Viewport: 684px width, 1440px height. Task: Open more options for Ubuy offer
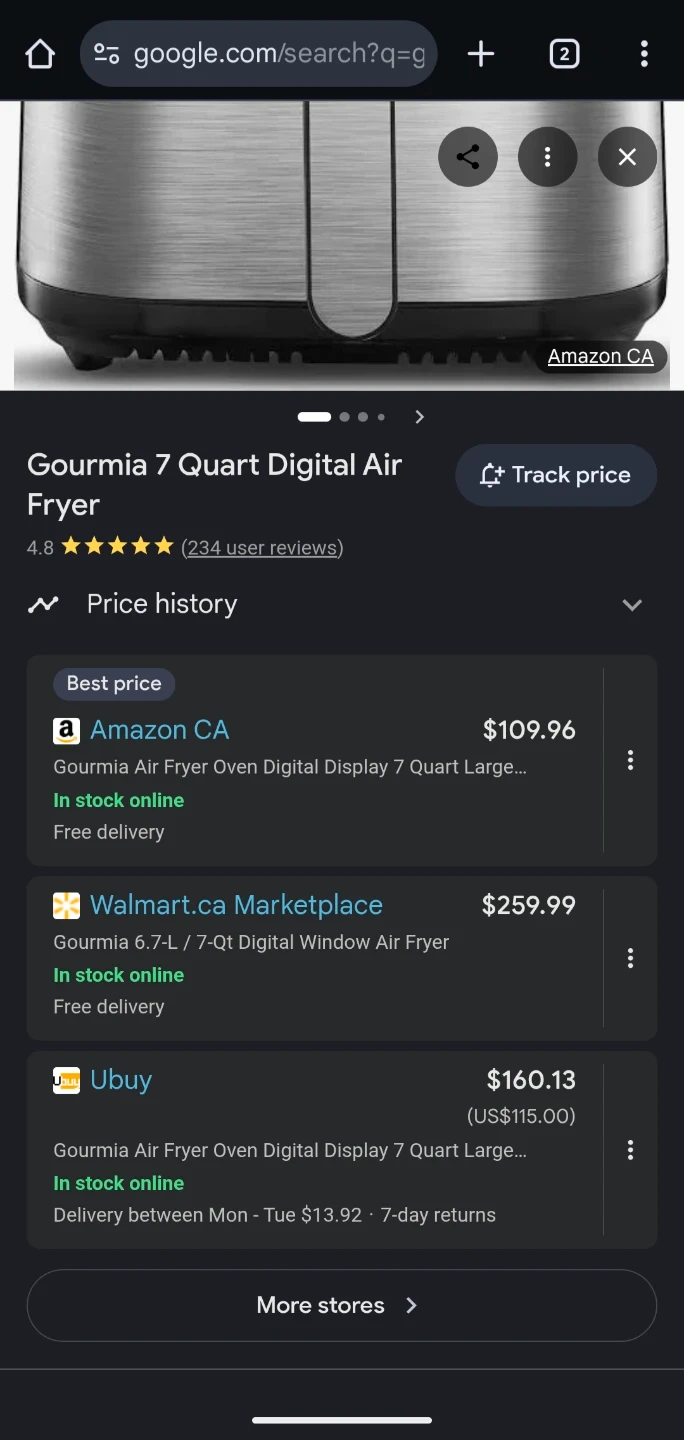[x=630, y=1150]
